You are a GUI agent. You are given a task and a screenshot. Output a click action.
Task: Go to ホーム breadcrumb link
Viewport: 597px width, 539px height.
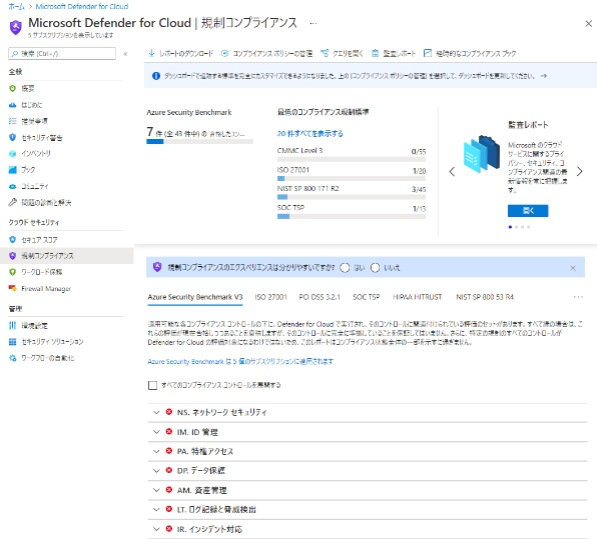click(x=16, y=6)
